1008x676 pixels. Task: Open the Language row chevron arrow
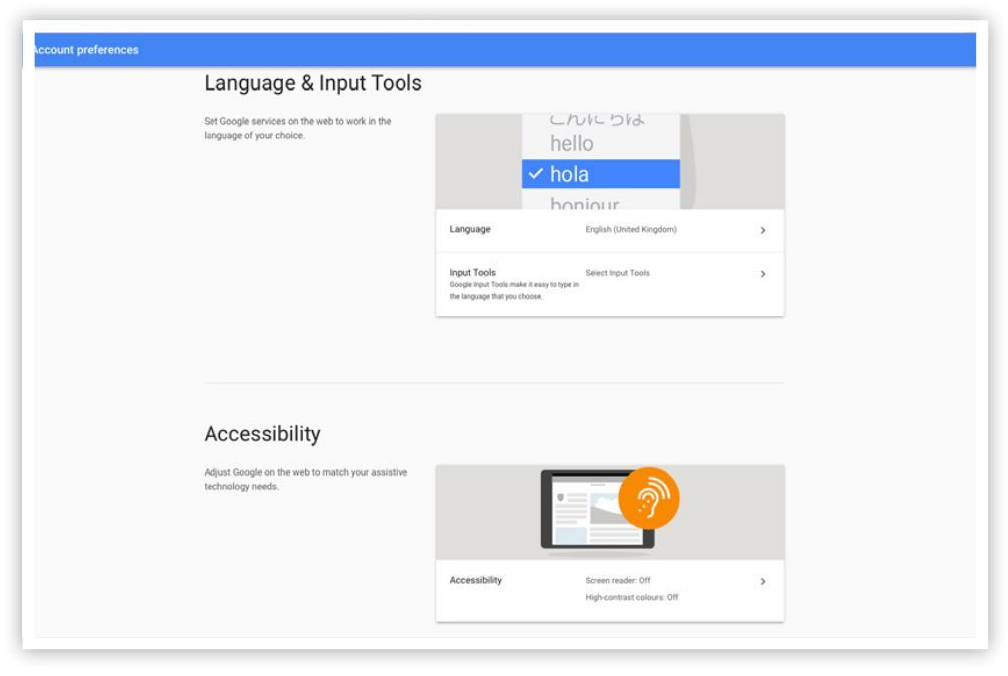[763, 230]
